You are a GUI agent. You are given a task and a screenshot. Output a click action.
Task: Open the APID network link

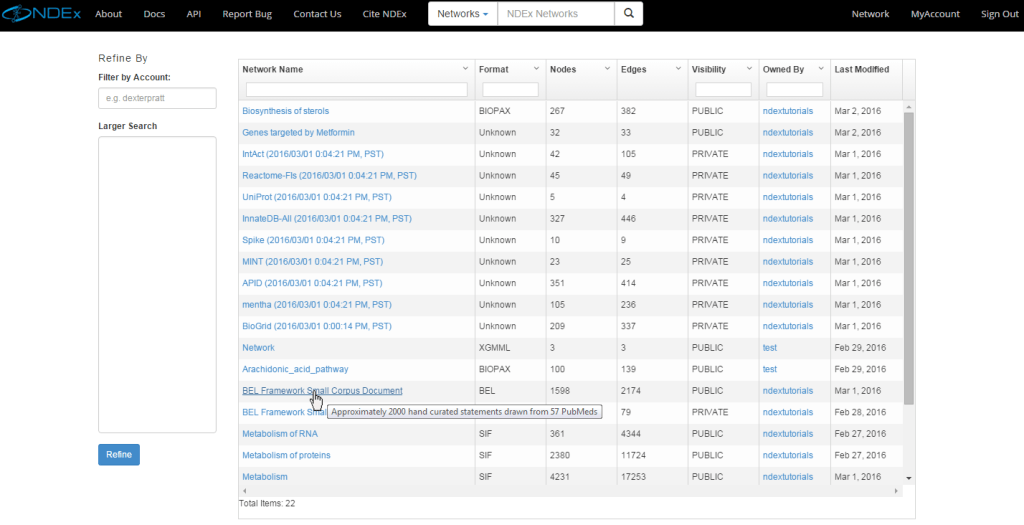[x=312, y=283]
